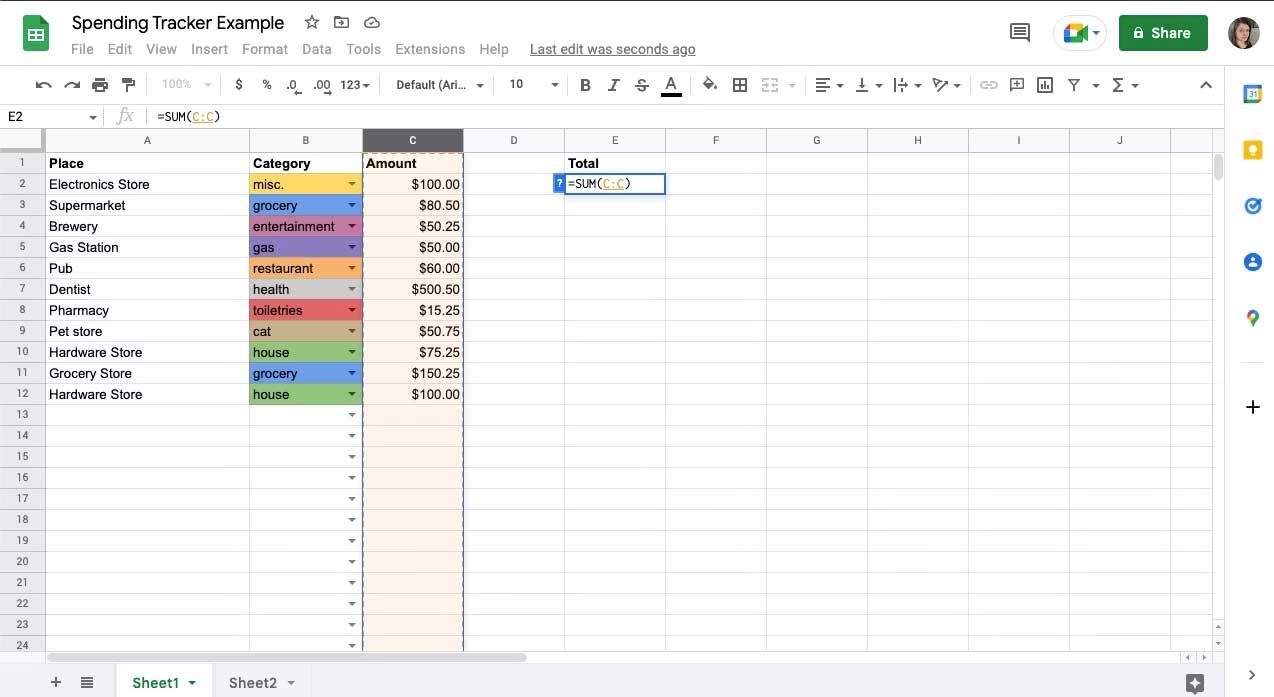
Task: Open the text color picker
Action: pos(671,84)
